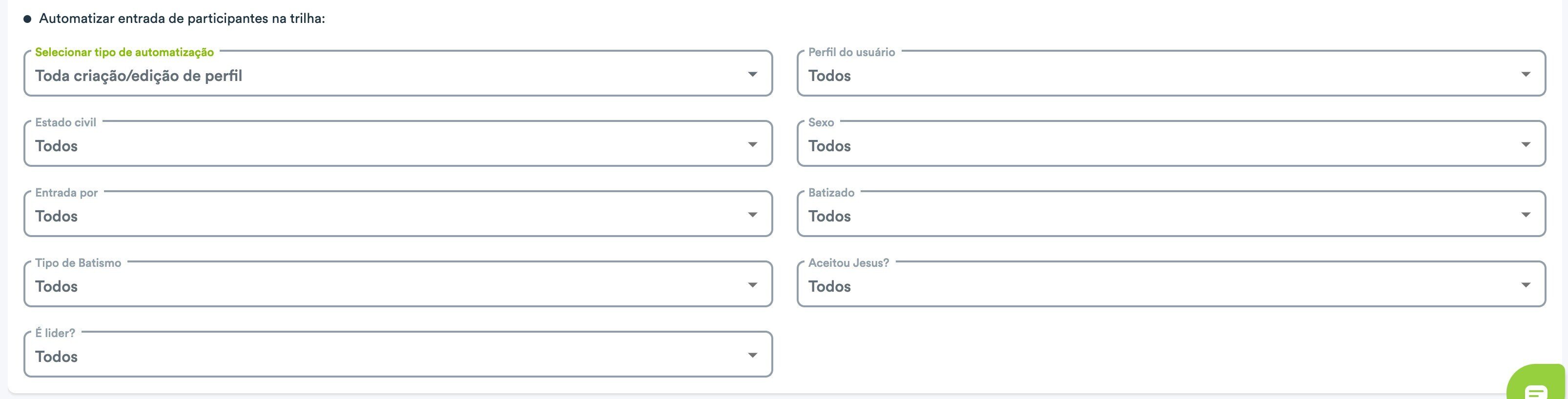
Task: Click the caret arrow in 'Batizado' field
Action: (1526, 215)
